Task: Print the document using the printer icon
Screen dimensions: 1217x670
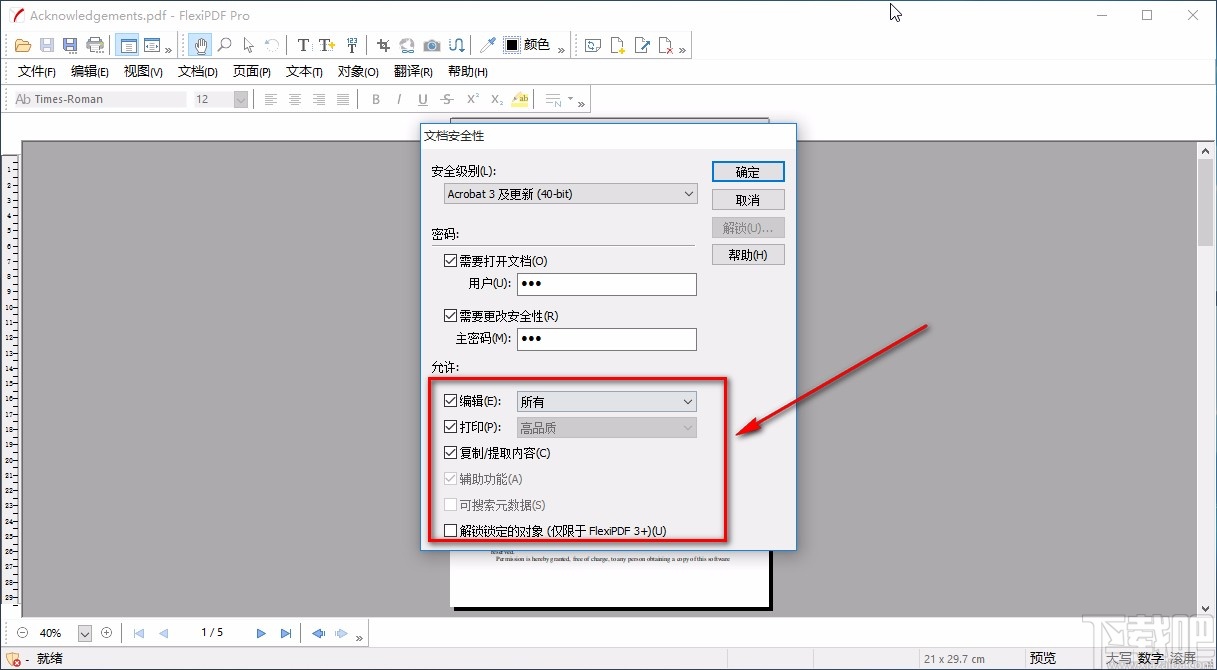Action: pyautogui.click(x=94, y=45)
